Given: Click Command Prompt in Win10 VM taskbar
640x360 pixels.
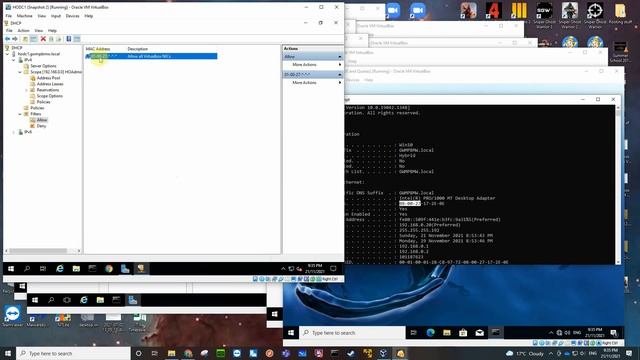Looking at the screenshot, I should click(496, 333).
